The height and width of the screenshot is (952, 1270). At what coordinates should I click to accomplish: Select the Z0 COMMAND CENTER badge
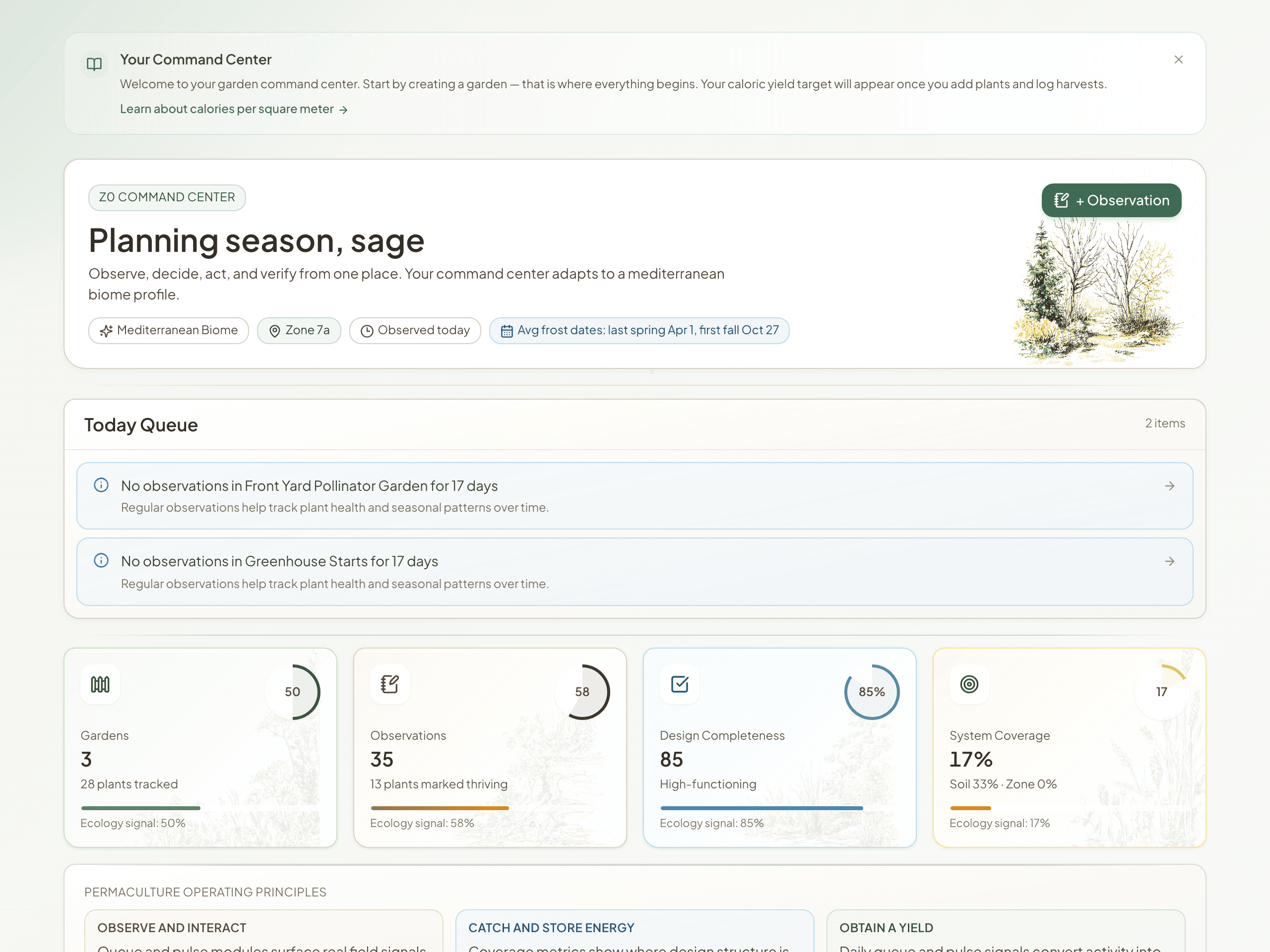coord(167,197)
